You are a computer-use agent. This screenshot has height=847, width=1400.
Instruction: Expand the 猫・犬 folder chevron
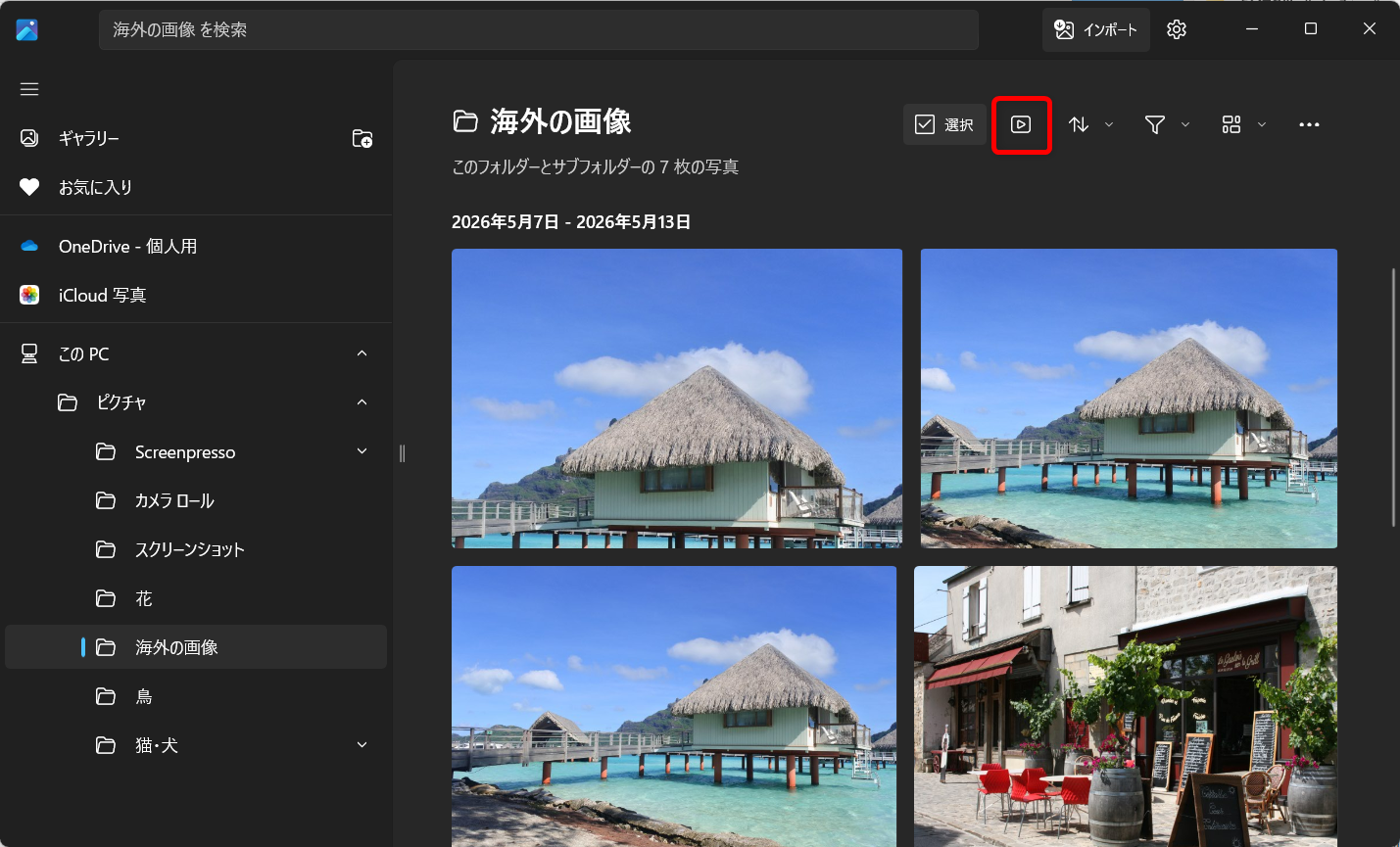[362, 745]
